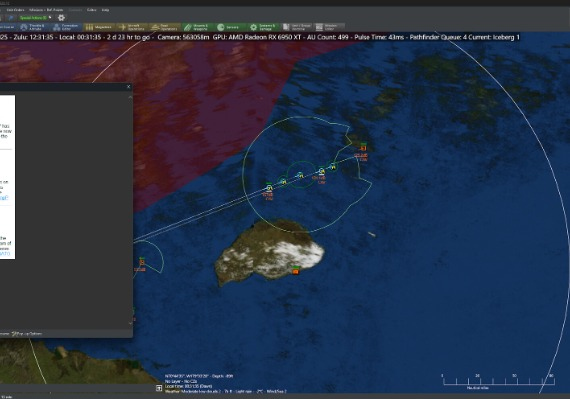Select the orange hostile contact northeast of convoy
The image size is (570, 399).
(363, 148)
